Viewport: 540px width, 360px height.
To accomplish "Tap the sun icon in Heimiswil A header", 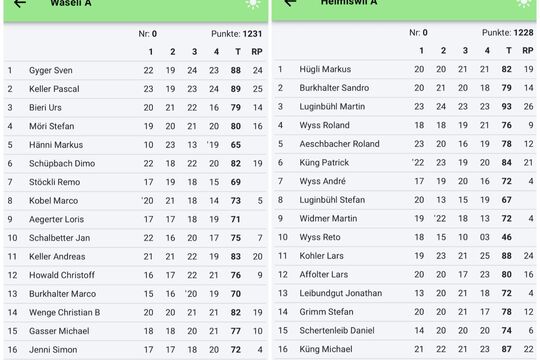I will tap(524, 3).
